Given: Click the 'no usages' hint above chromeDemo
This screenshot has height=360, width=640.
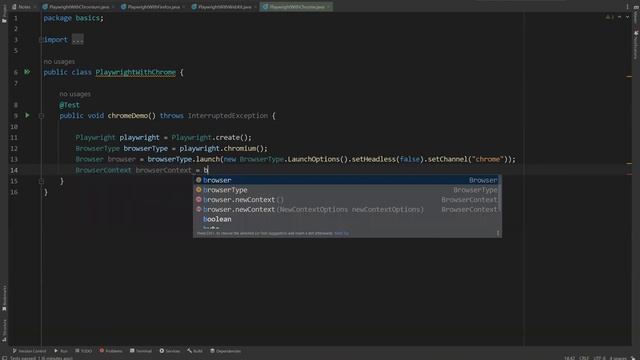Looking at the screenshot, I should point(75,94).
